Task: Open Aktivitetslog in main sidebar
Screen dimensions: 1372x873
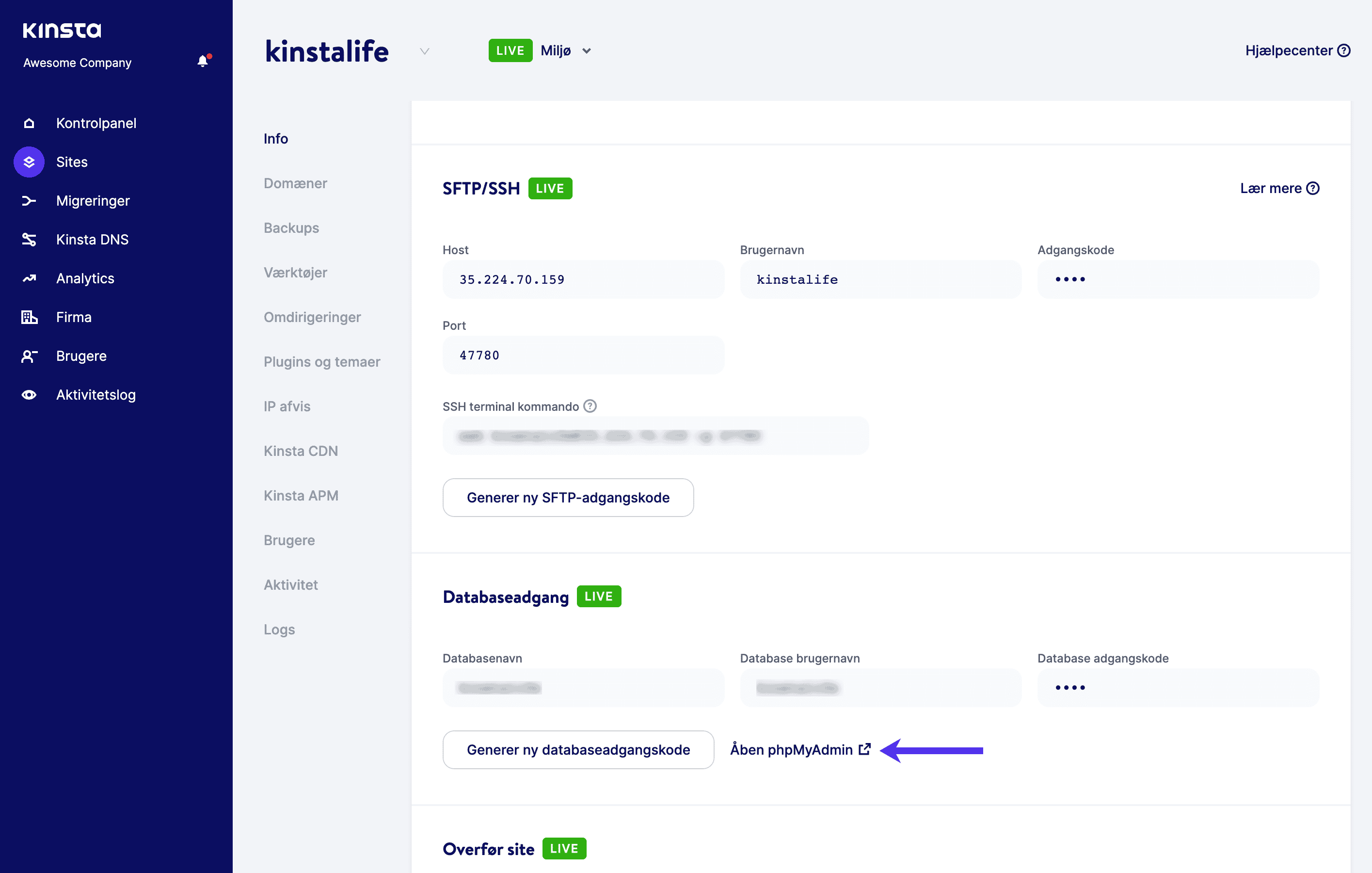Action: tap(96, 394)
